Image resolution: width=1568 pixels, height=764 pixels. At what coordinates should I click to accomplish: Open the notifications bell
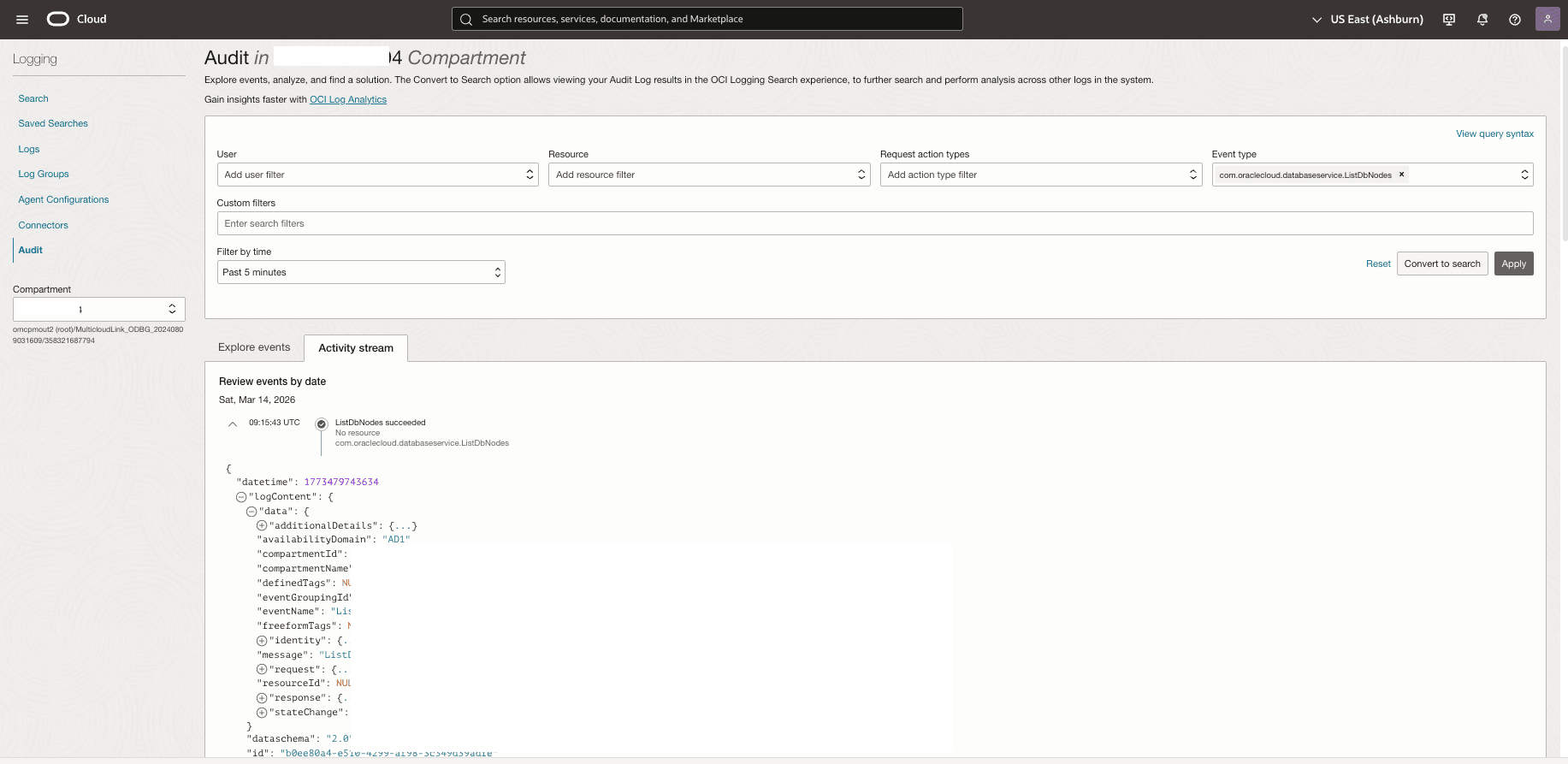pos(1482,19)
